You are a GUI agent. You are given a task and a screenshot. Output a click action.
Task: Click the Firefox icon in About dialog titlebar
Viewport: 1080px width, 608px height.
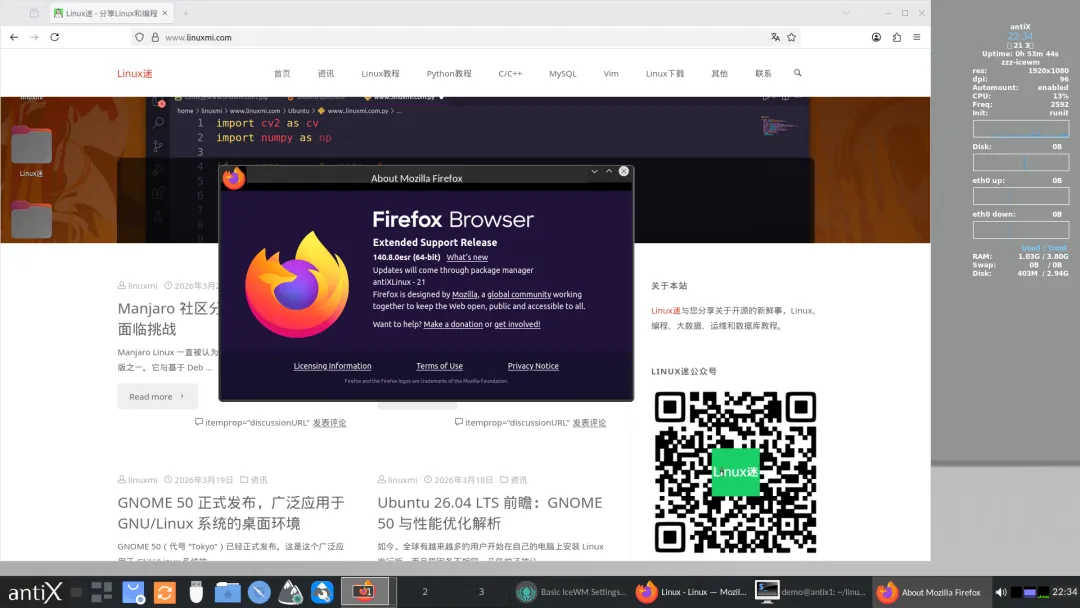[x=233, y=178]
